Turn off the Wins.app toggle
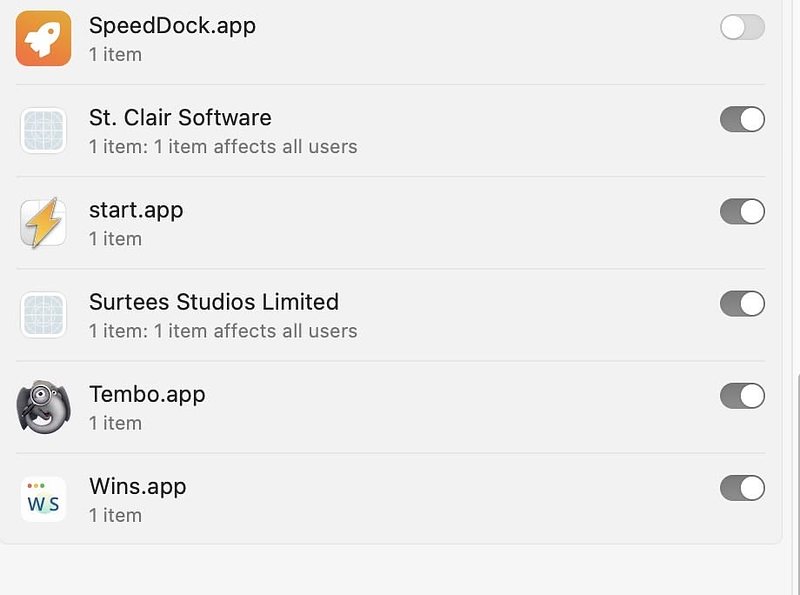The image size is (800, 595). [x=742, y=488]
